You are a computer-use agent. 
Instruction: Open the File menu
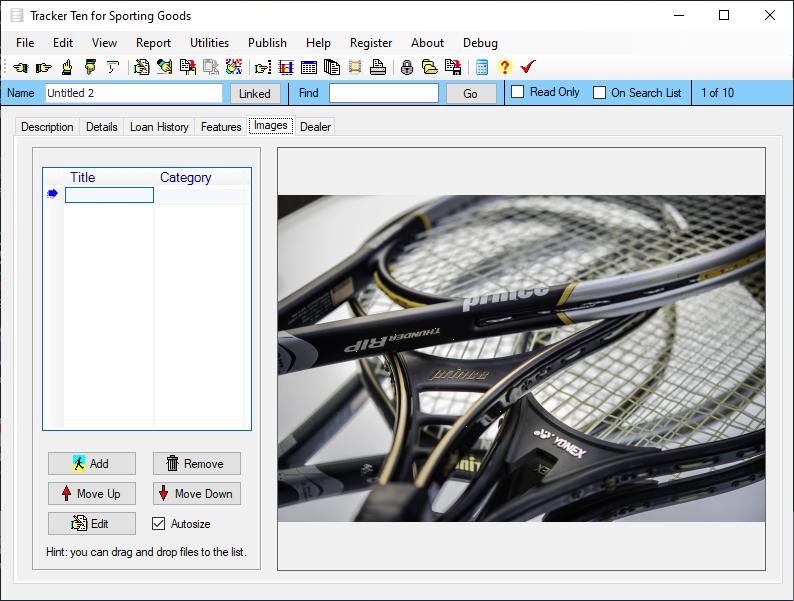click(25, 43)
